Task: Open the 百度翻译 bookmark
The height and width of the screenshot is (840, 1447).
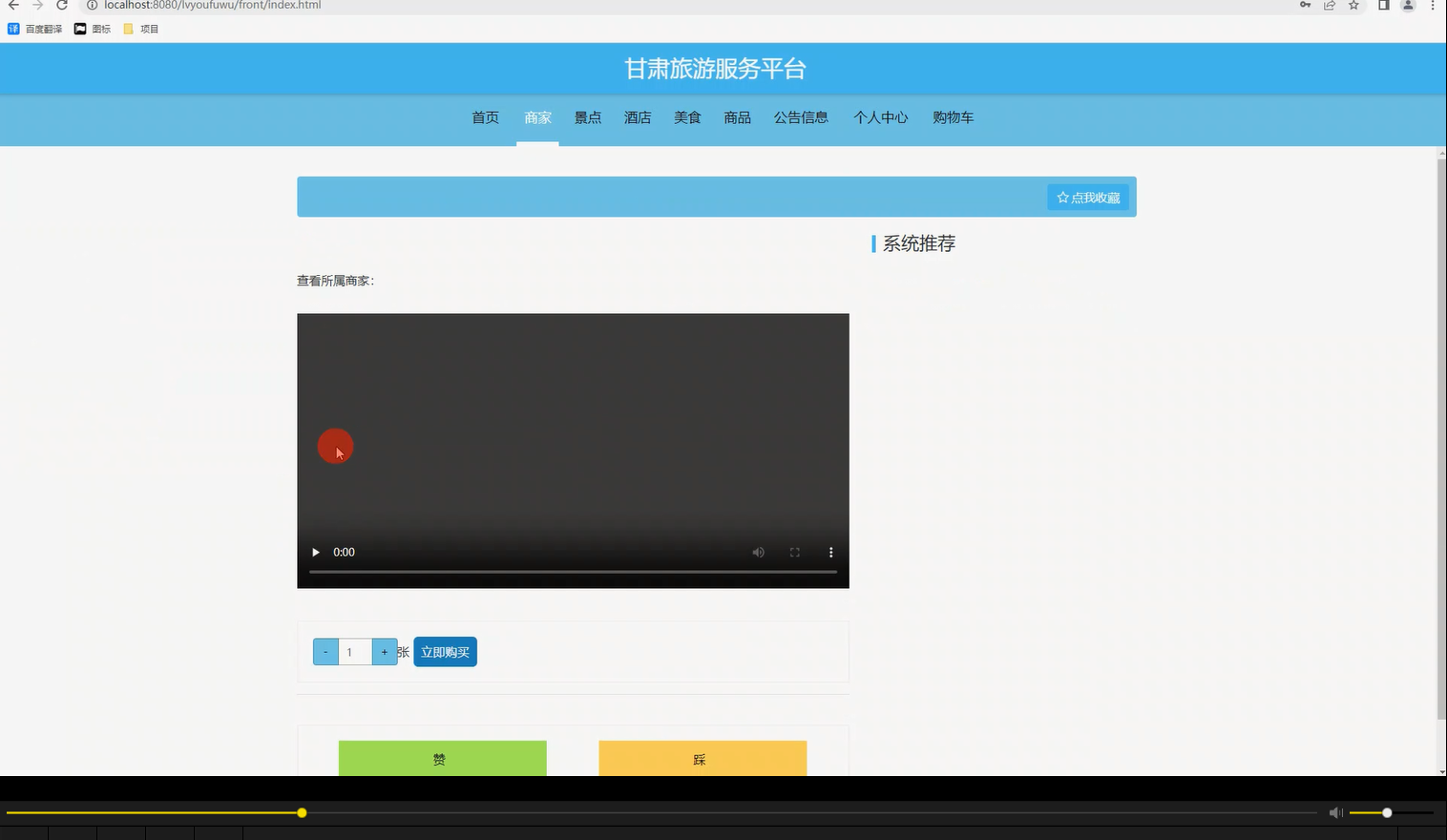Action: (x=35, y=29)
